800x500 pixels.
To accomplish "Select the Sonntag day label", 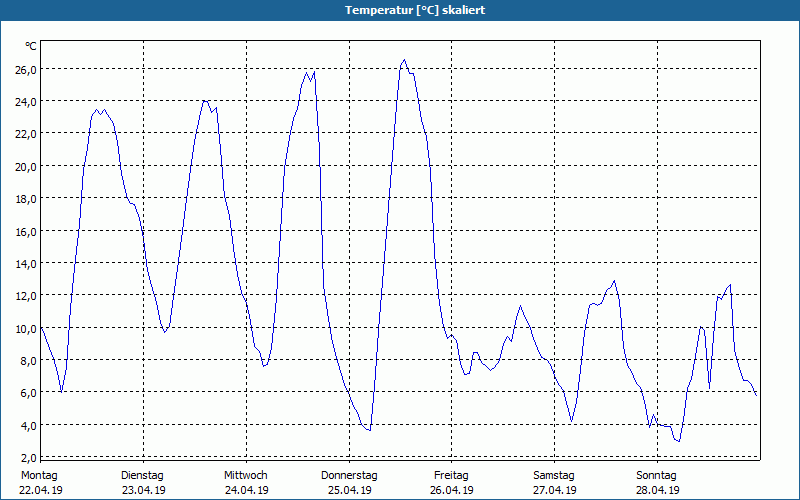I will point(656,476).
